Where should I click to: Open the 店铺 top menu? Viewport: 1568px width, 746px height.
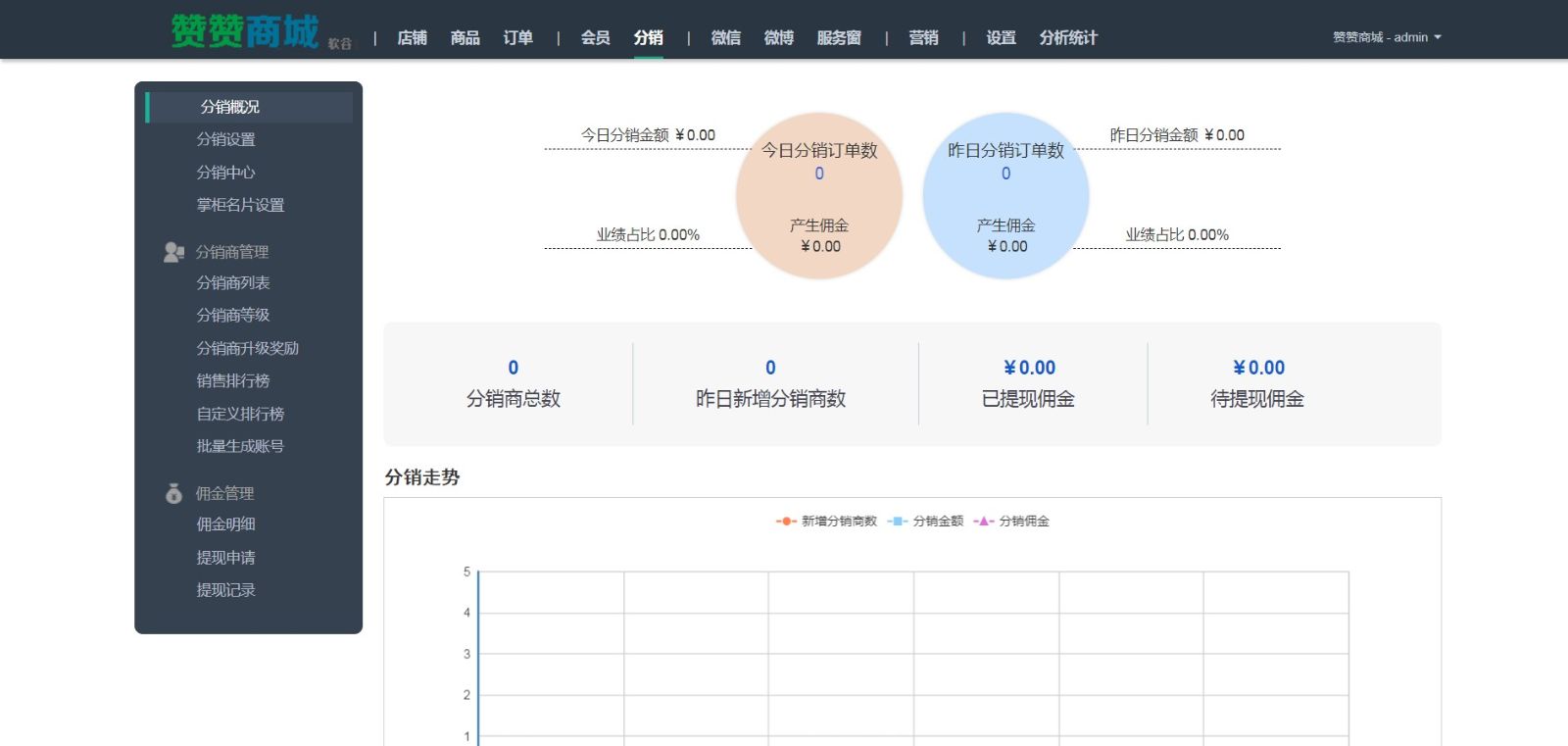[412, 37]
